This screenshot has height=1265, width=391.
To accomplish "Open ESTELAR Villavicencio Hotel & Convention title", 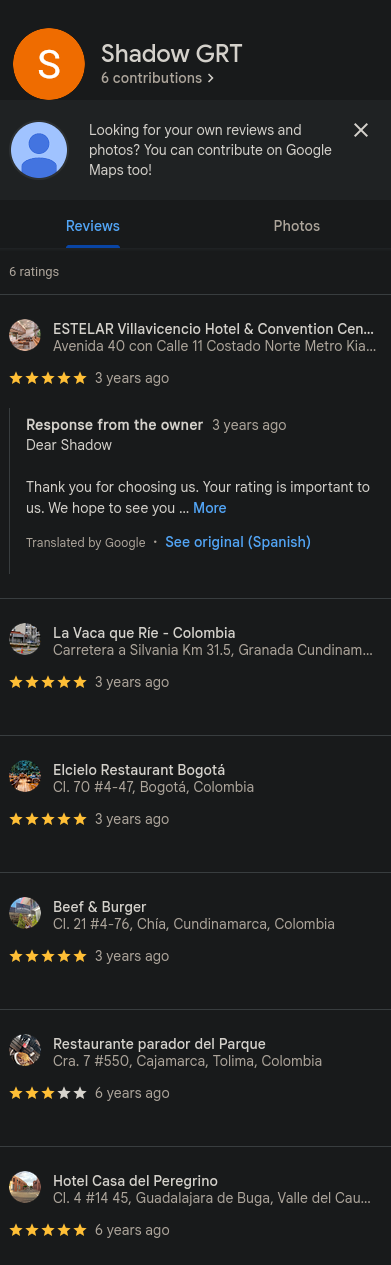I will pyautogui.click(x=214, y=329).
